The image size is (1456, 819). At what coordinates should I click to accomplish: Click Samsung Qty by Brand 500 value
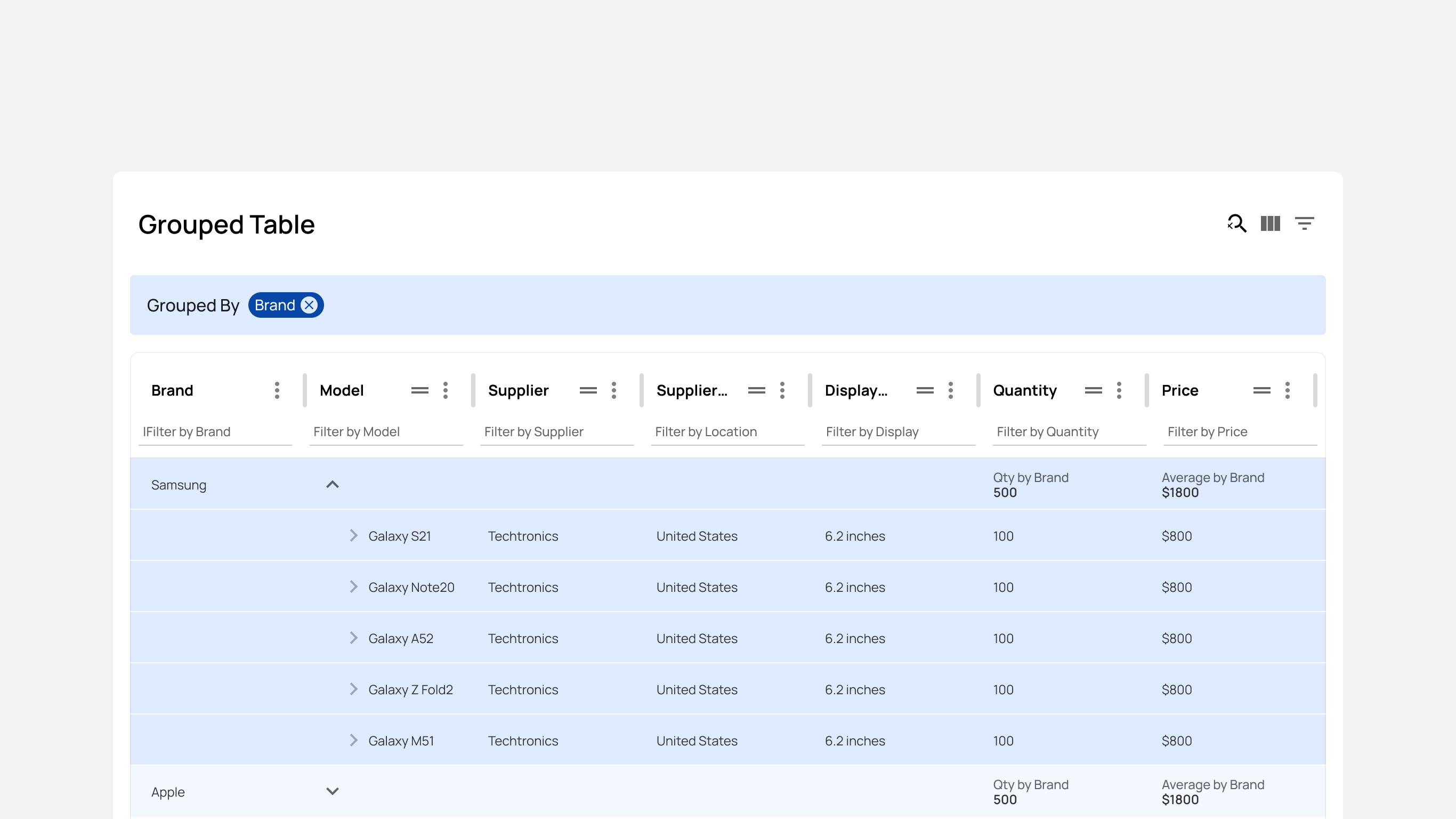(x=1005, y=492)
